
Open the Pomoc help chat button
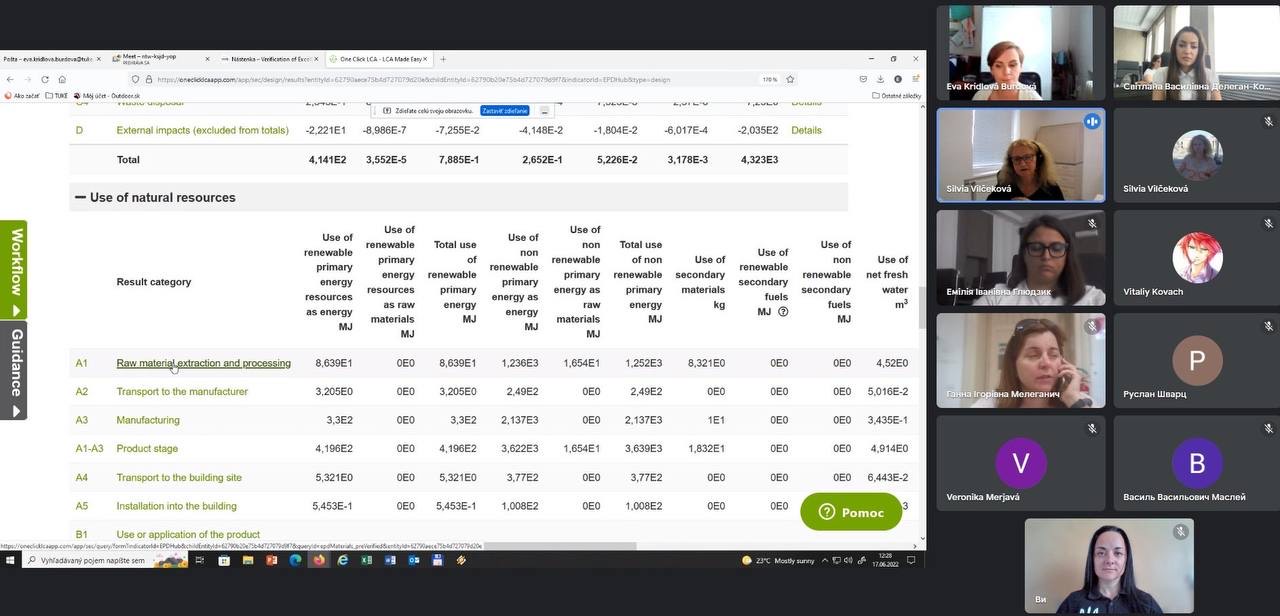click(852, 512)
